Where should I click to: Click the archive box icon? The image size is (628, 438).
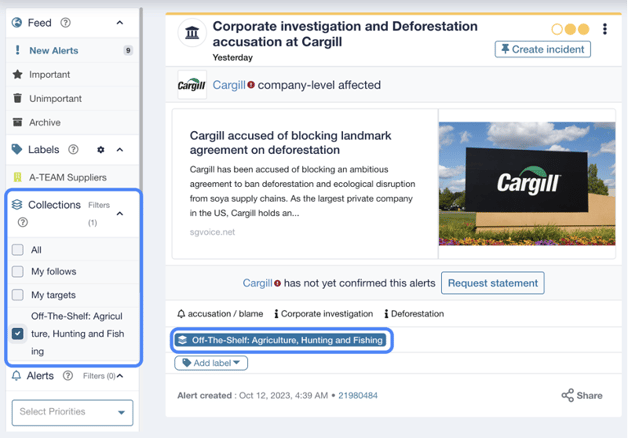[x=18, y=122]
